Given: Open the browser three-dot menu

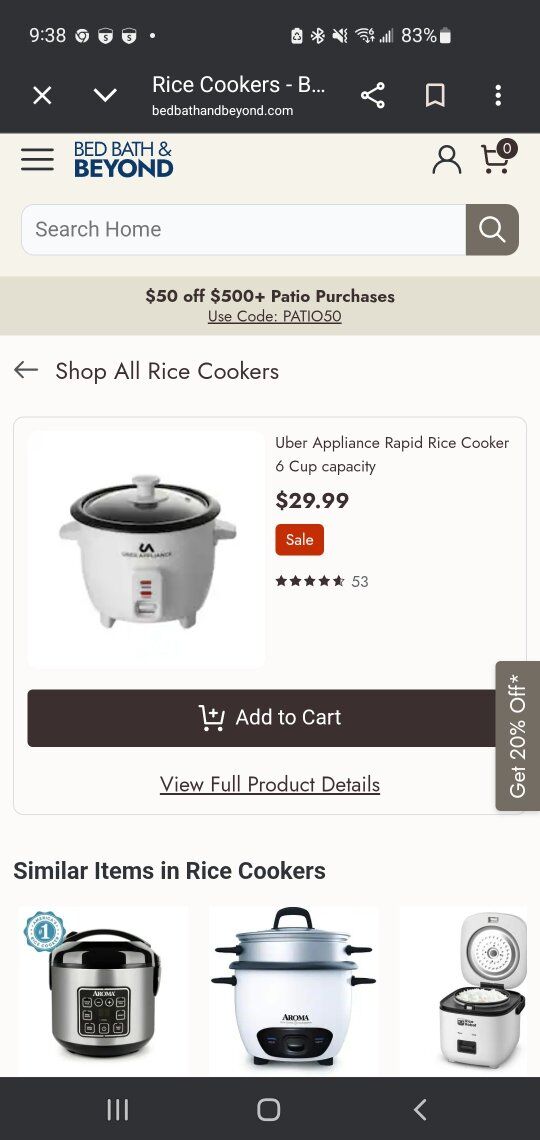Looking at the screenshot, I should [498, 95].
